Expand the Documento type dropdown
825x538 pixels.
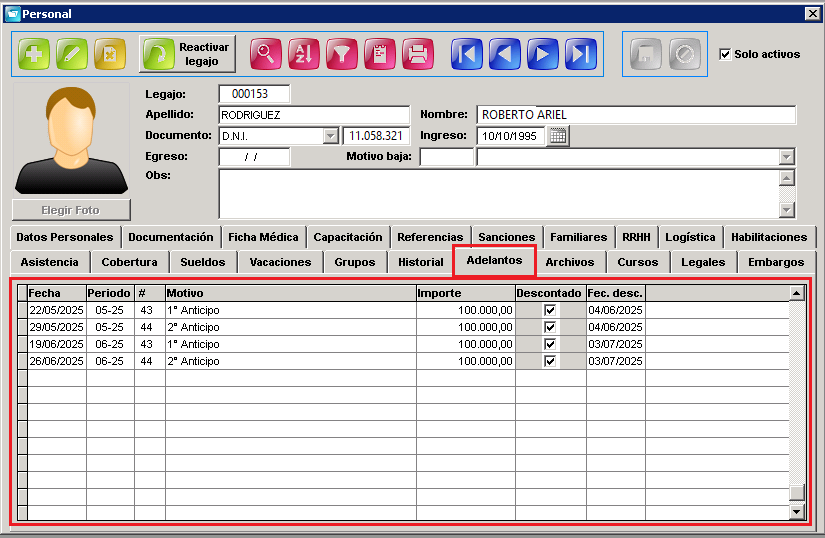click(x=330, y=136)
